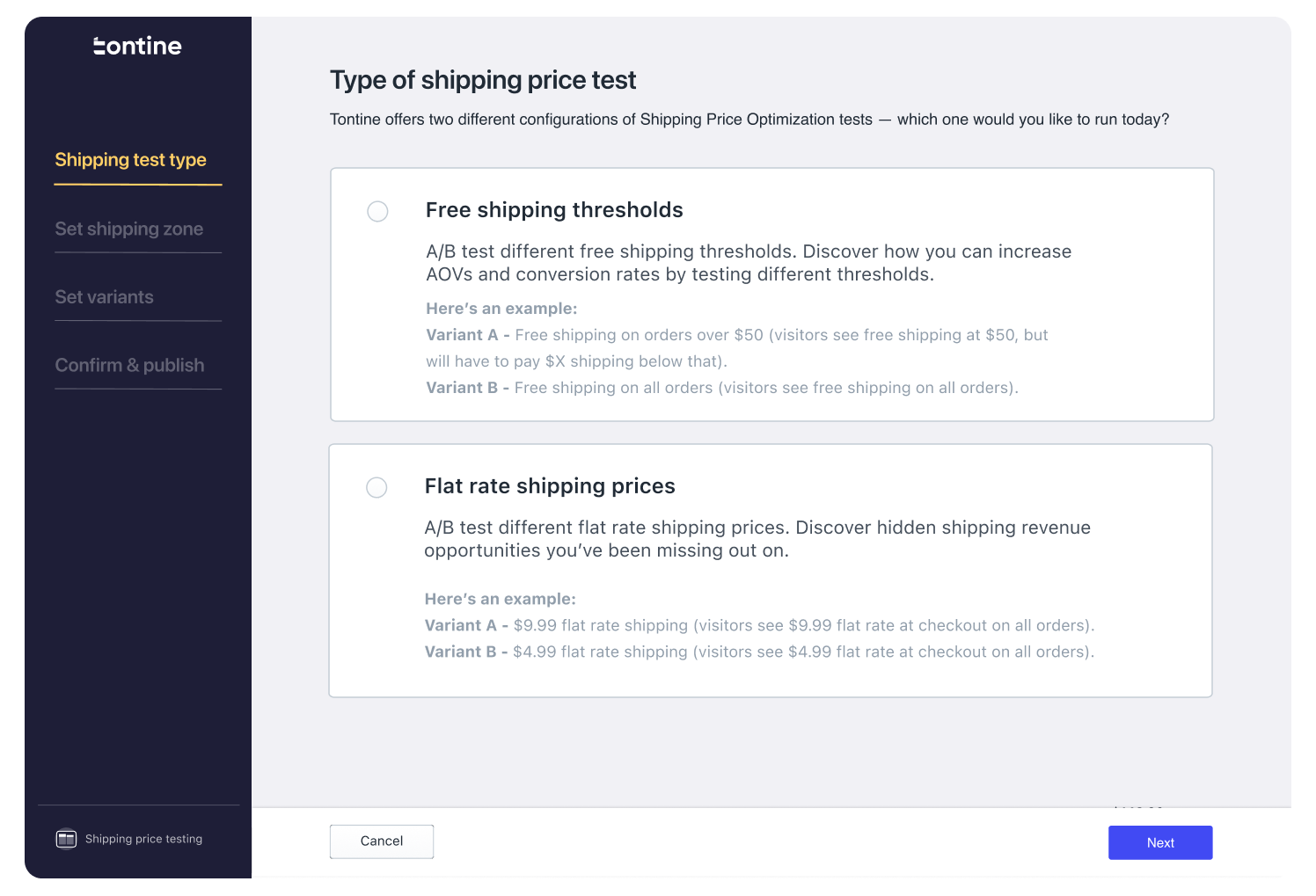Screen dimensions: 1316x896
Task: Click the free shipping thresholds A/B description text
Action: coord(748,263)
